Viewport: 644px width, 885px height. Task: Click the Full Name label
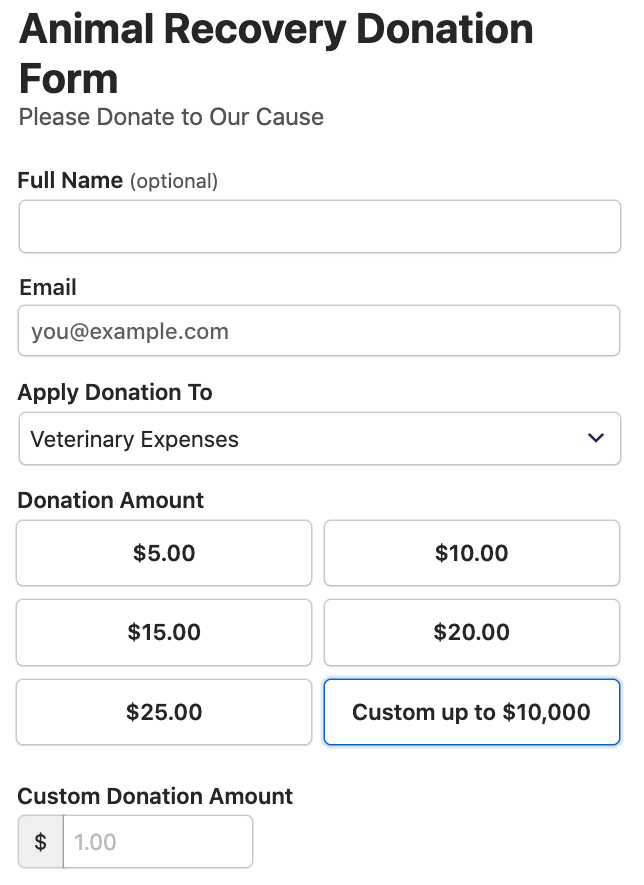coord(70,181)
